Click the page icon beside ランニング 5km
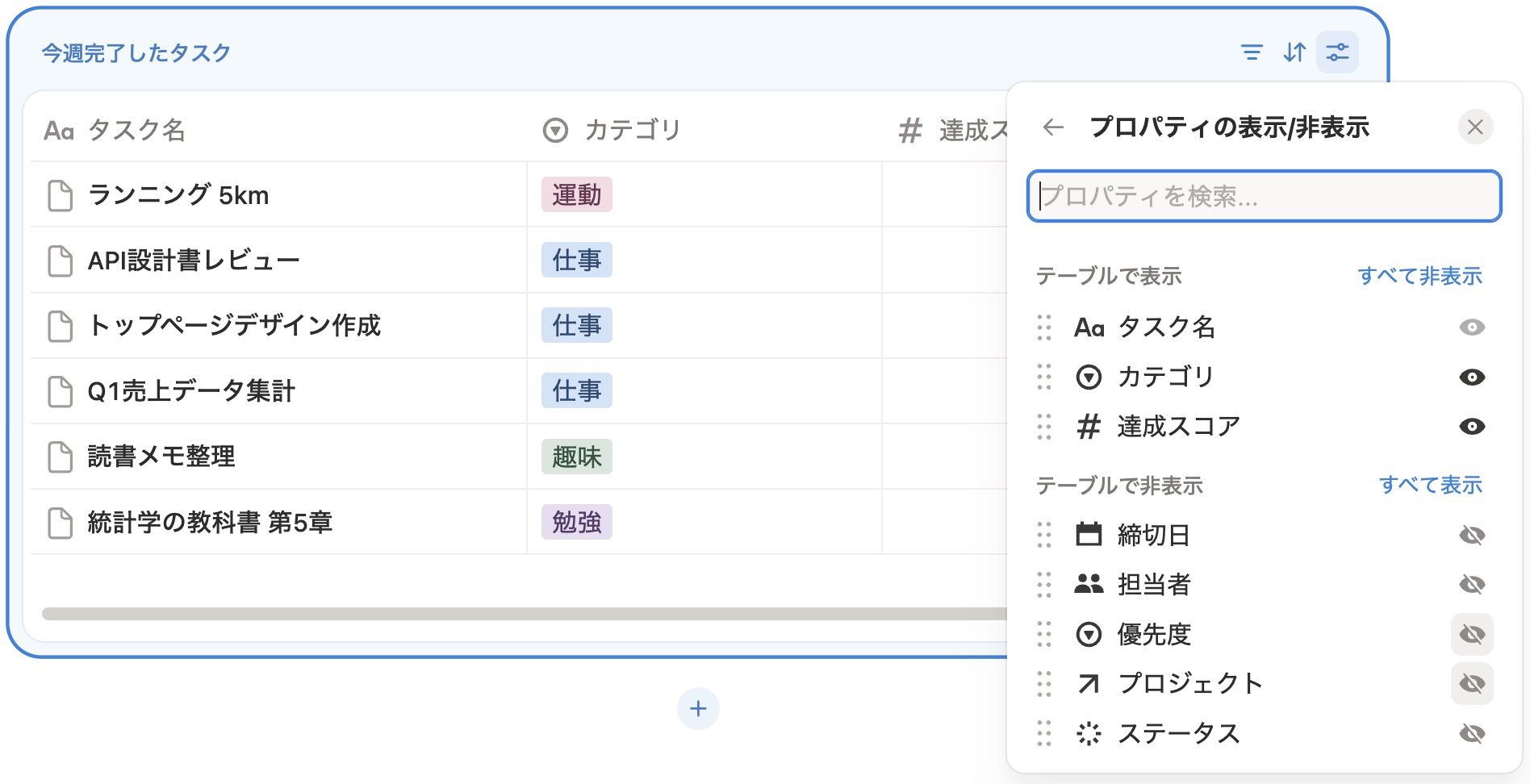 click(x=60, y=194)
